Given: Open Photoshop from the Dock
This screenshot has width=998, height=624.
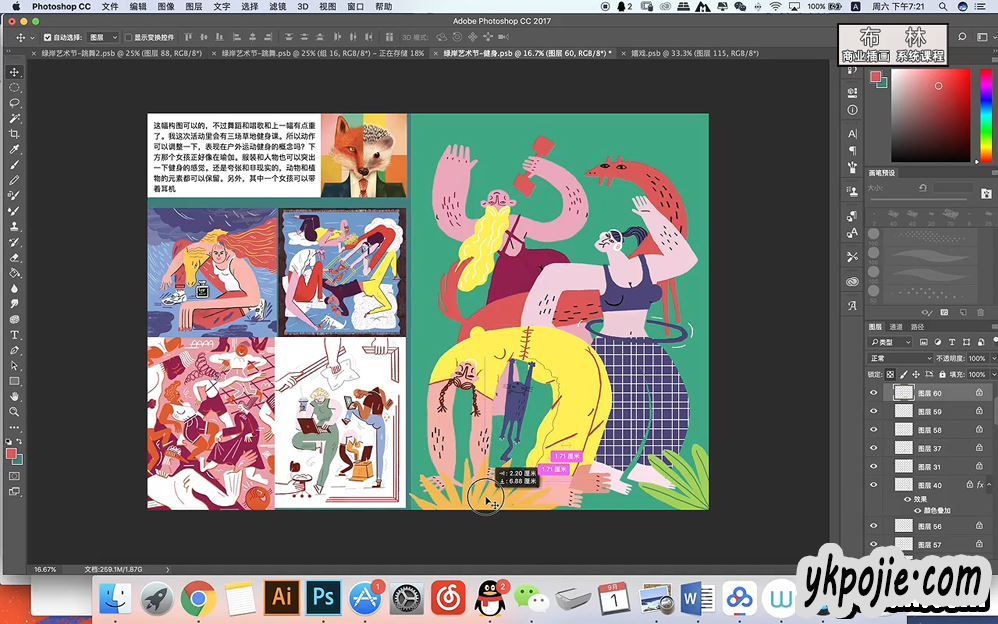Looking at the screenshot, I should 323,598.
